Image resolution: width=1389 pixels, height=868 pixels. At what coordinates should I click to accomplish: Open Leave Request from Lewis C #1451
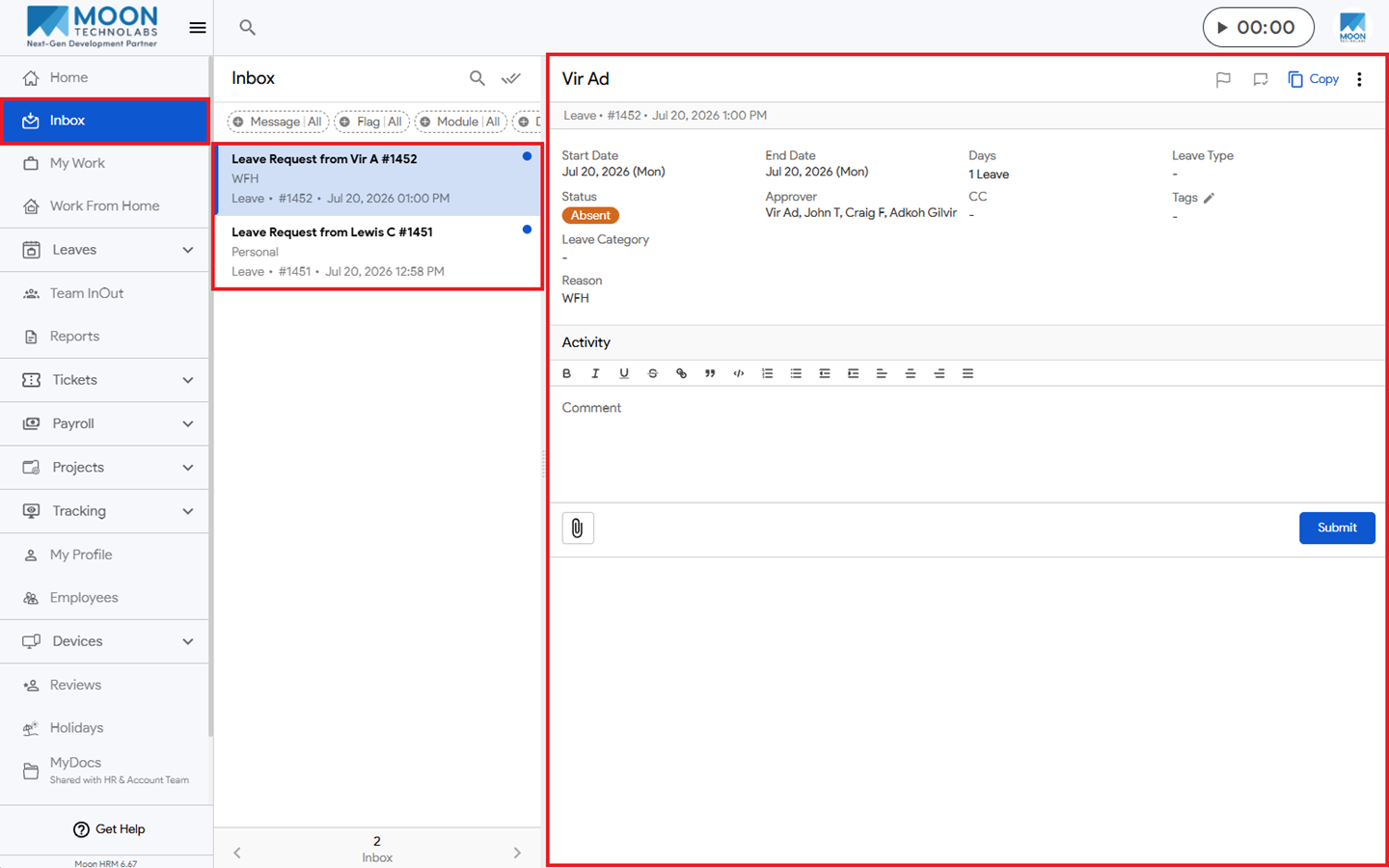coord(378,252)
